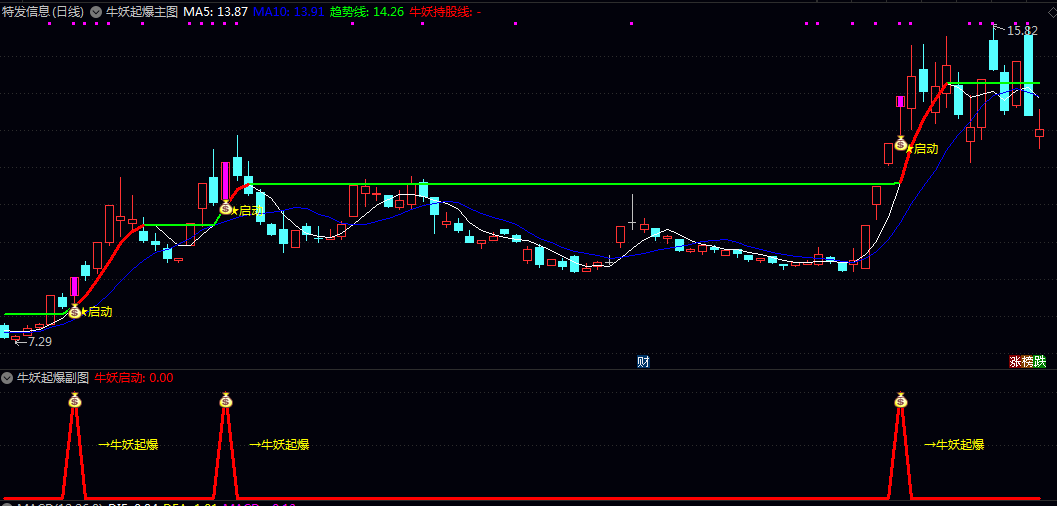Screen dimensions: 1057x506
Task: Open the blue 财 financial marker
Action: click(x=643, y=362)
